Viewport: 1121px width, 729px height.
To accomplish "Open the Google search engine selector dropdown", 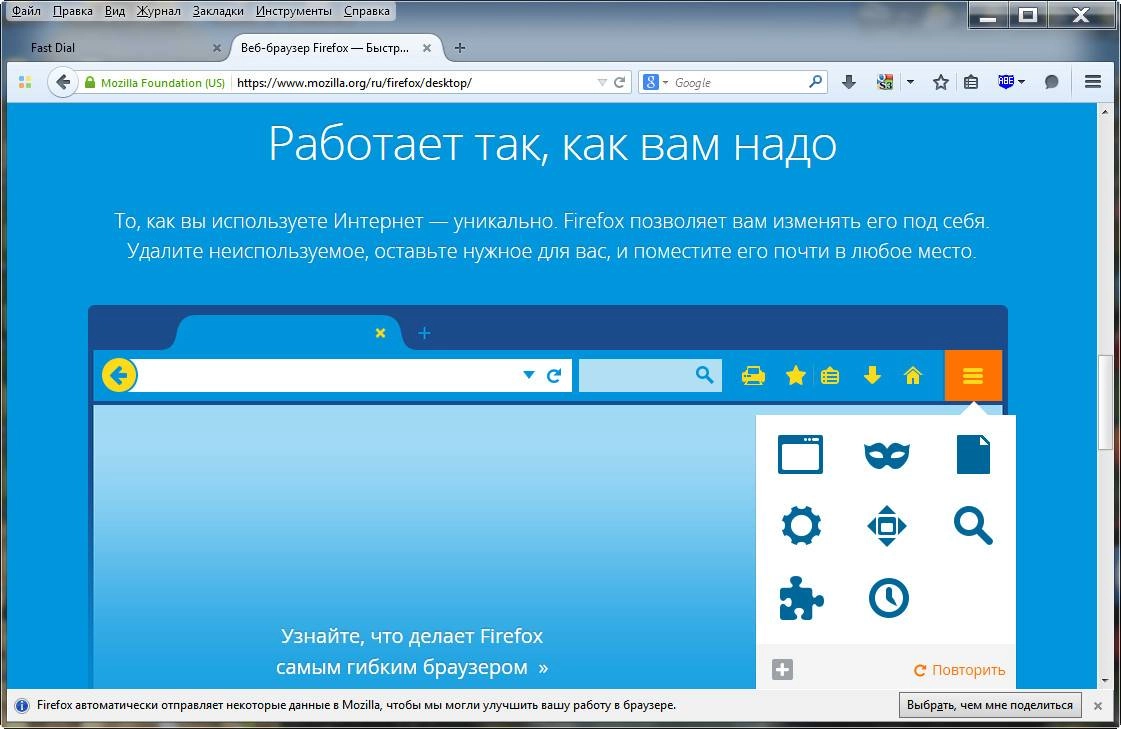I will pyautogui.click(x=655, y=83).
